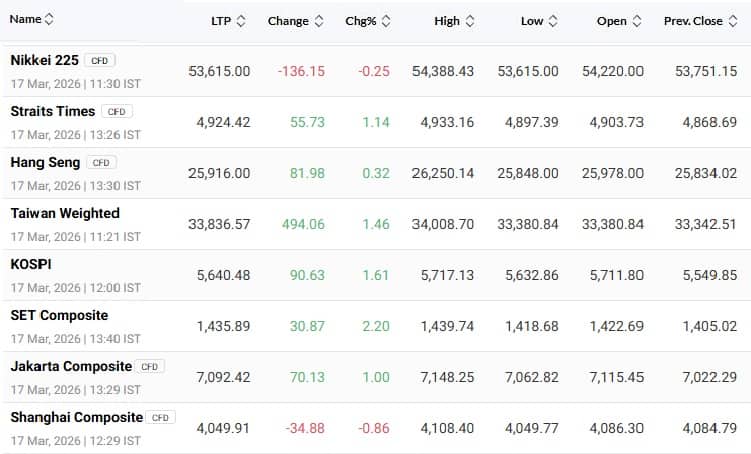The height and width of the screenshot is (454, 751).
Task: Sort by LTP column arrows
Action: point(241,21)
